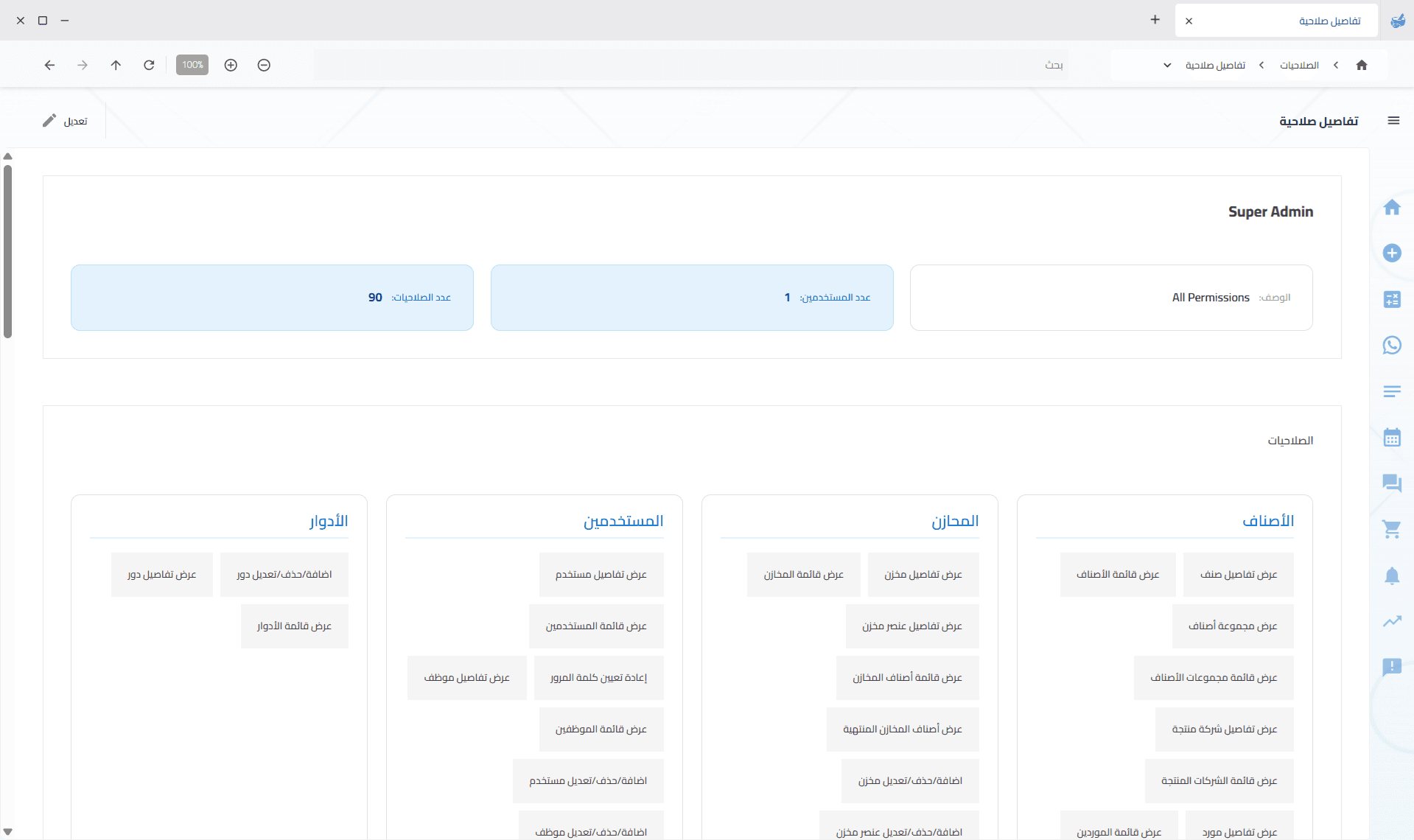This screenshot has width=1414, height=840.
Task: Open the home icon in the right sidebar
Action: 1393,207
